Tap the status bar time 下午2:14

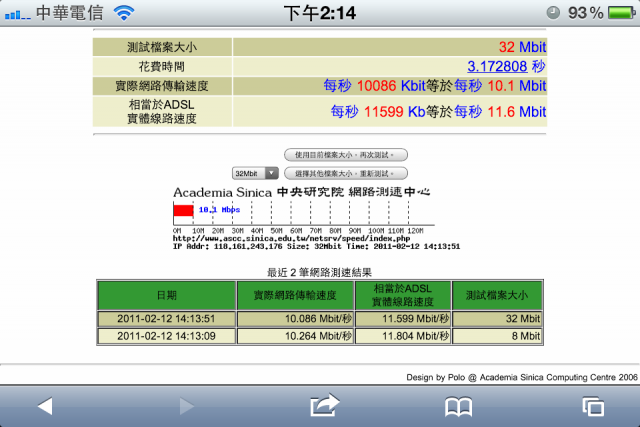pos(320,13)
